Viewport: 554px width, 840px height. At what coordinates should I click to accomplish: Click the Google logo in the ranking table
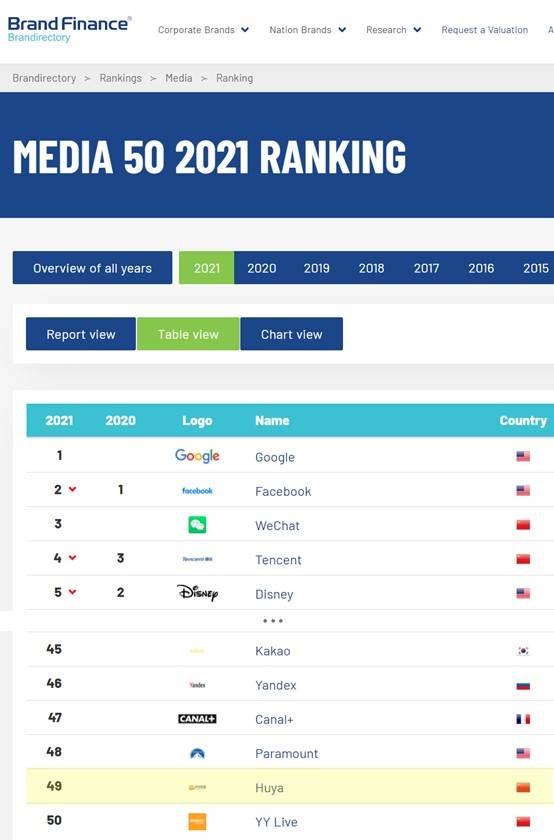197,456
